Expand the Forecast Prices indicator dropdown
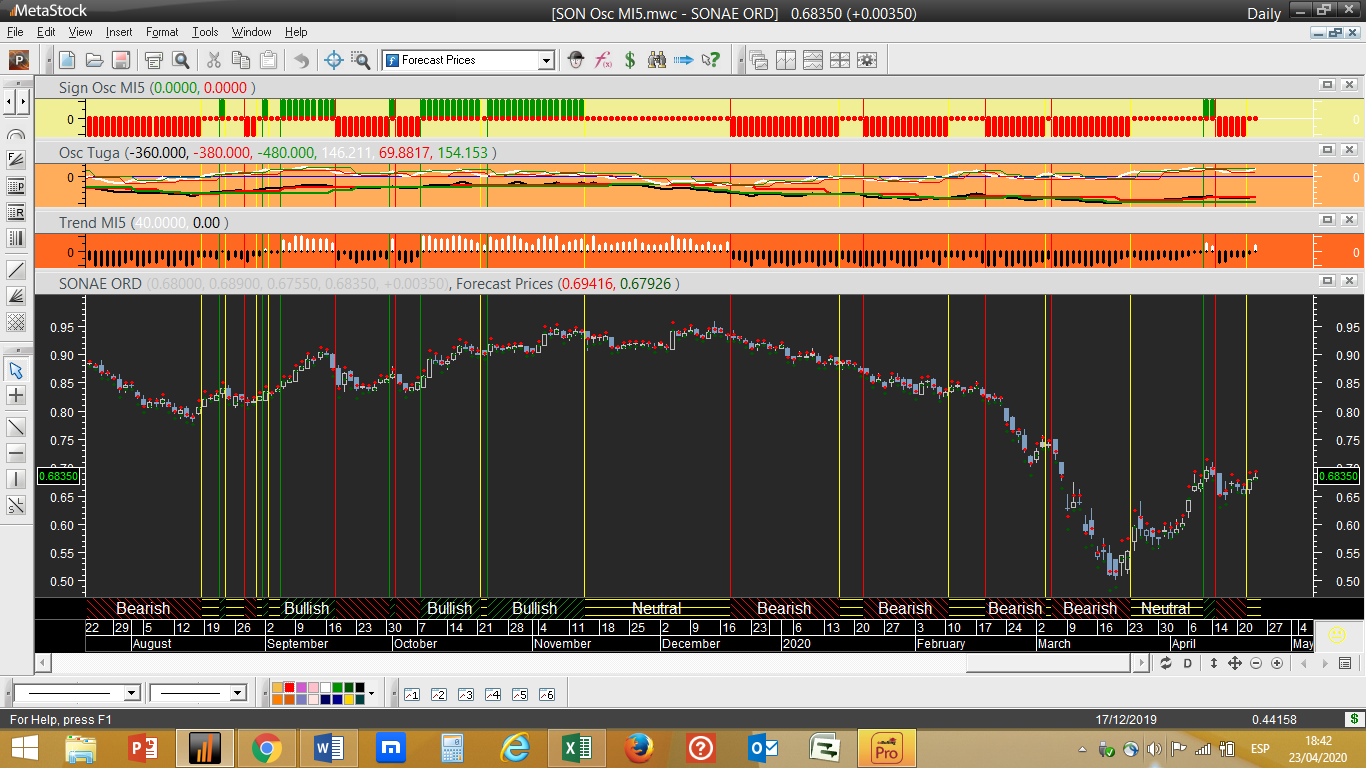Image resolution: width=1366 pixels, height=768 pixels. (546, 61)
